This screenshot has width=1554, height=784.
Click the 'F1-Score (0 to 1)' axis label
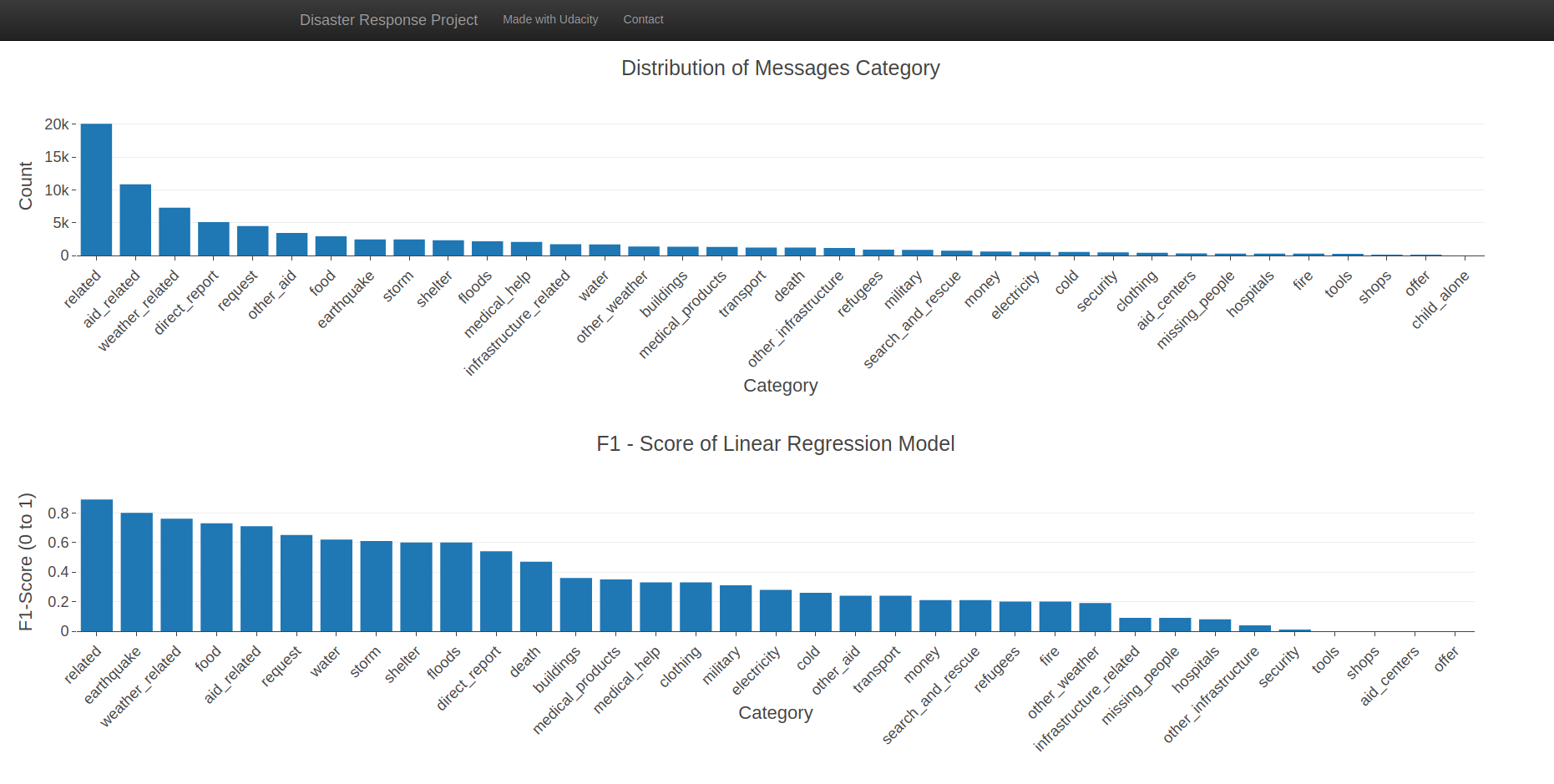(x=26, y=561)
